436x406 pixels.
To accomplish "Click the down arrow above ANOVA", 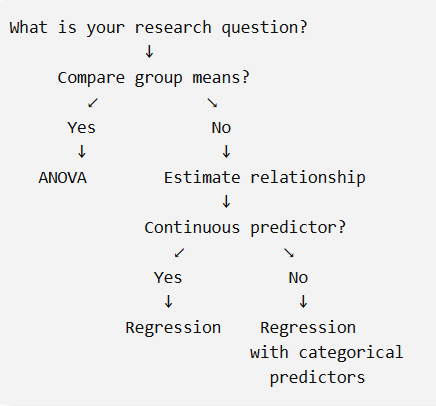I will point(82,152).
